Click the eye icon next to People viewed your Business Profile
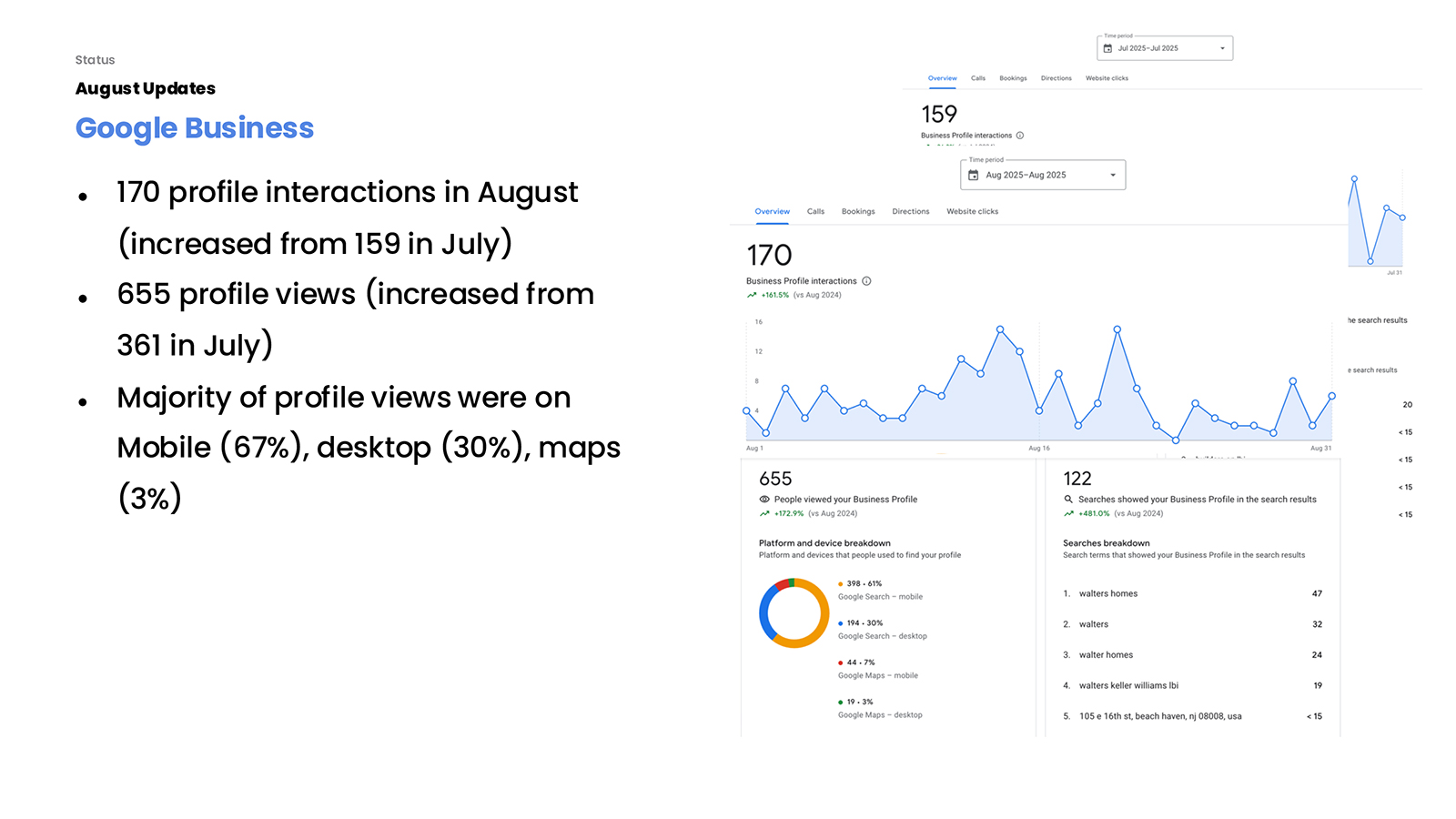This screenshot has height=819, width=1456. [x=764, y=499]
